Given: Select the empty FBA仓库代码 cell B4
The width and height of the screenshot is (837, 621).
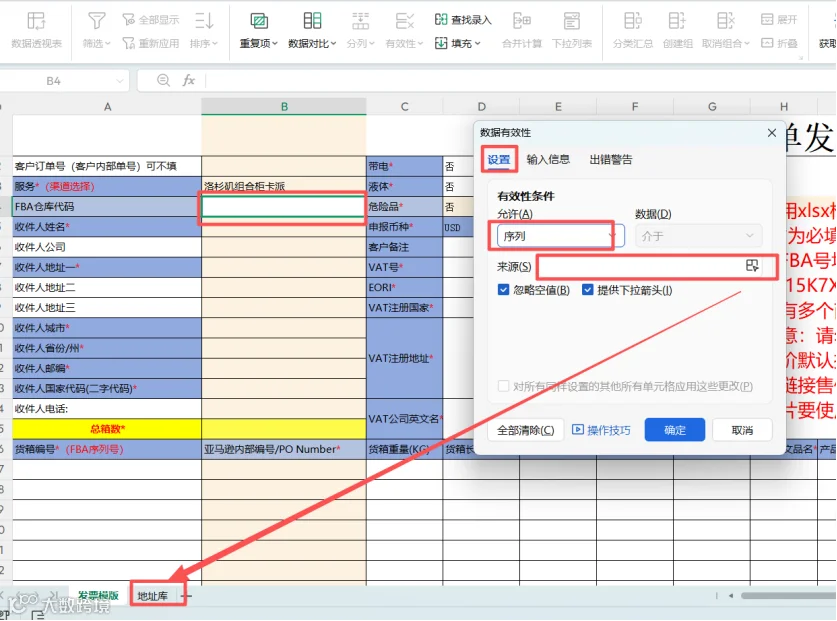Looking at the screenshot, I should [283, 207].
